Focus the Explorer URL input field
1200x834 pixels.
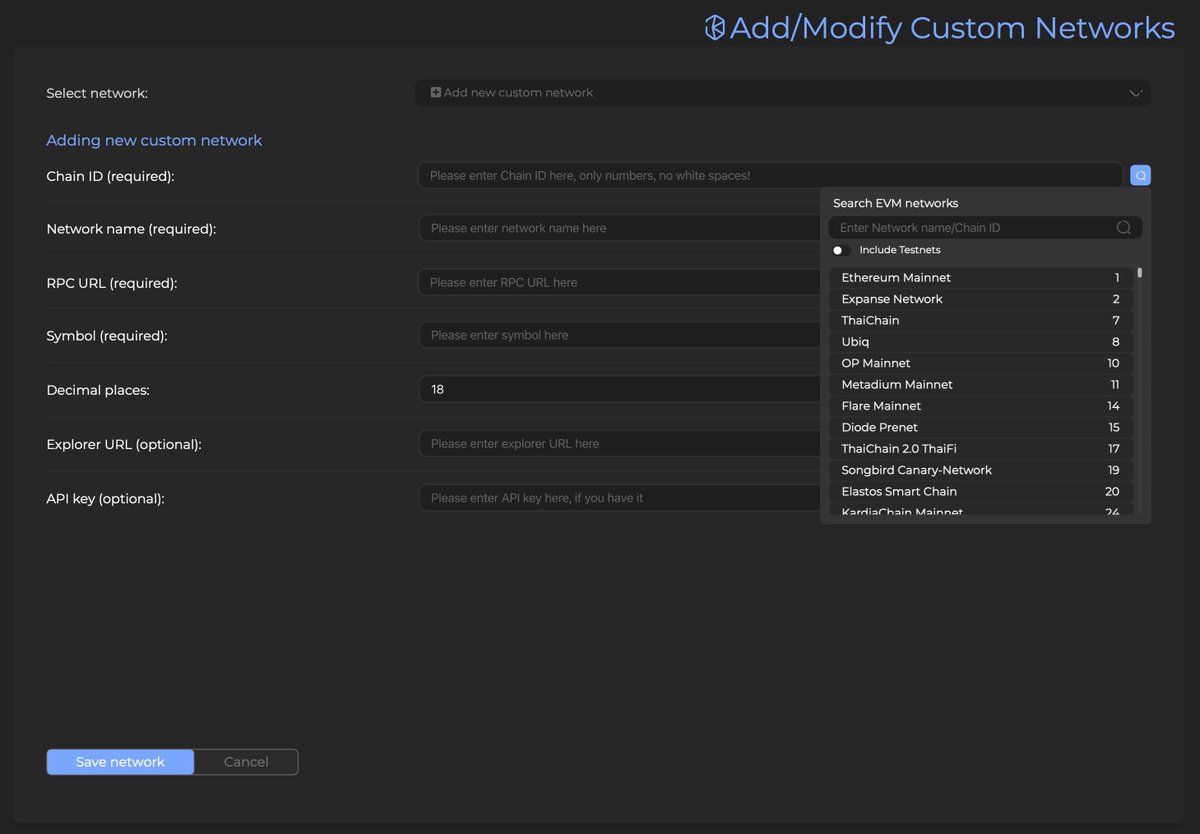click(620, 443)
